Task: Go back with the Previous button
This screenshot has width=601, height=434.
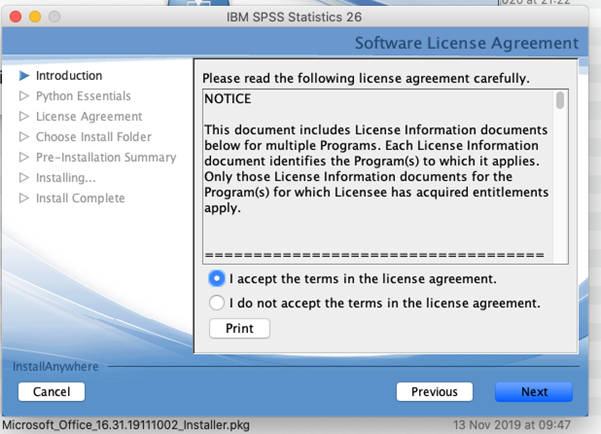Action: coord(434,392)
